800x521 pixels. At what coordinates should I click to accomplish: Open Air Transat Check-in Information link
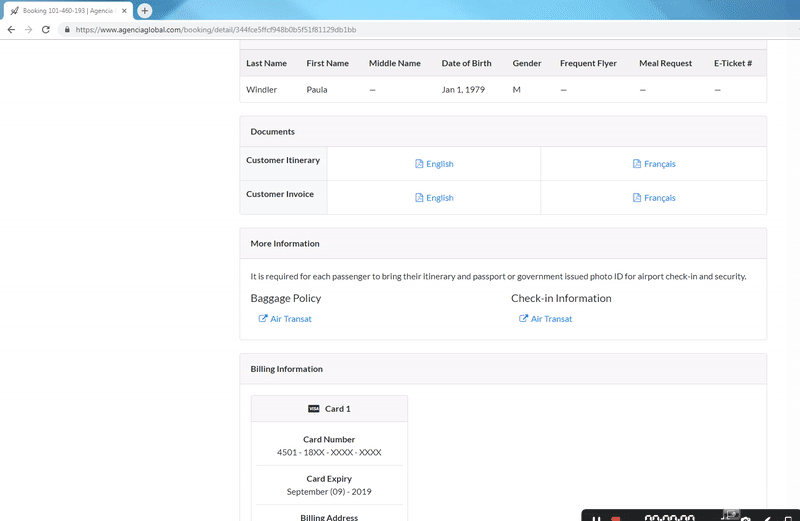pyautogui.click(x=551, y=319)
